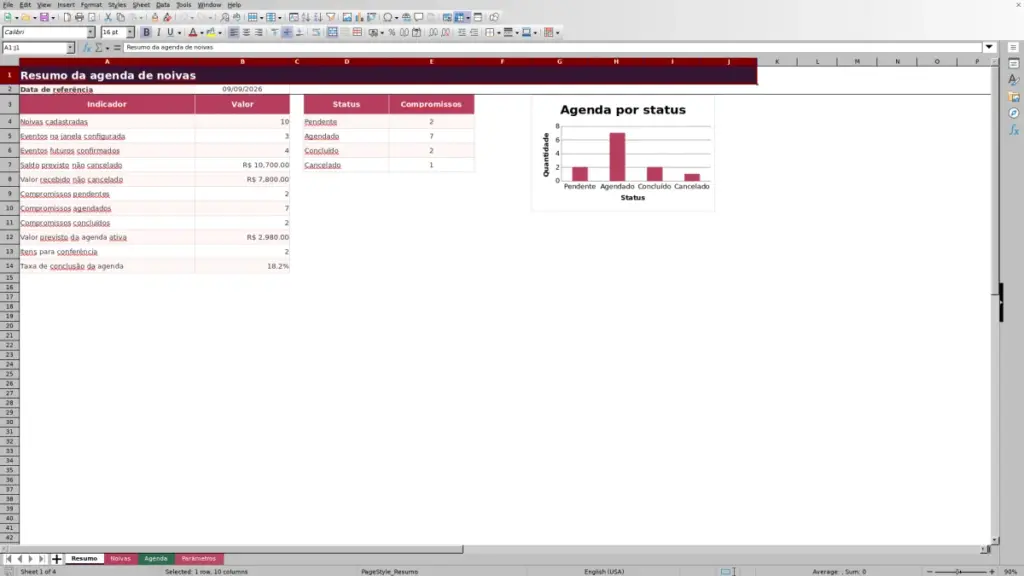The image size is (1024, 576).
Task: Click the Save document icon
Action: pyautogui.click(x=44, y=18)
